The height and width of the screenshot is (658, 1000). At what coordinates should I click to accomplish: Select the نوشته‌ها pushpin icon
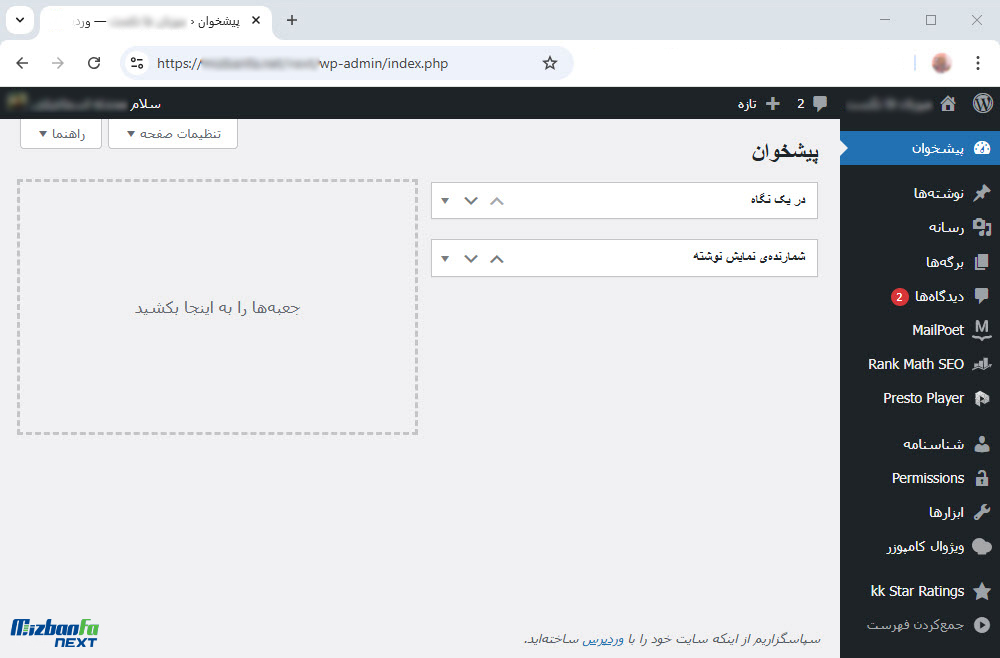point(983,192)
